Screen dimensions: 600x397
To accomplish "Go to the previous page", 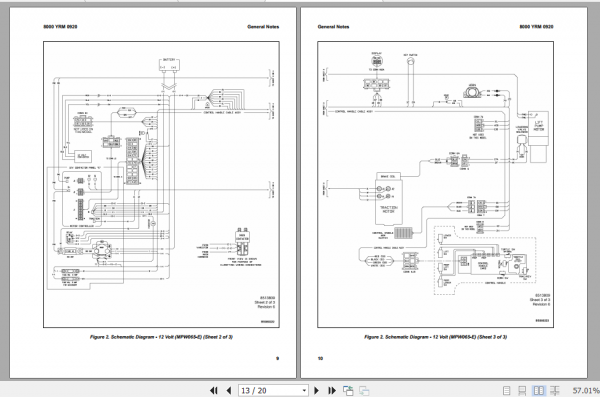I will (229, 390).
